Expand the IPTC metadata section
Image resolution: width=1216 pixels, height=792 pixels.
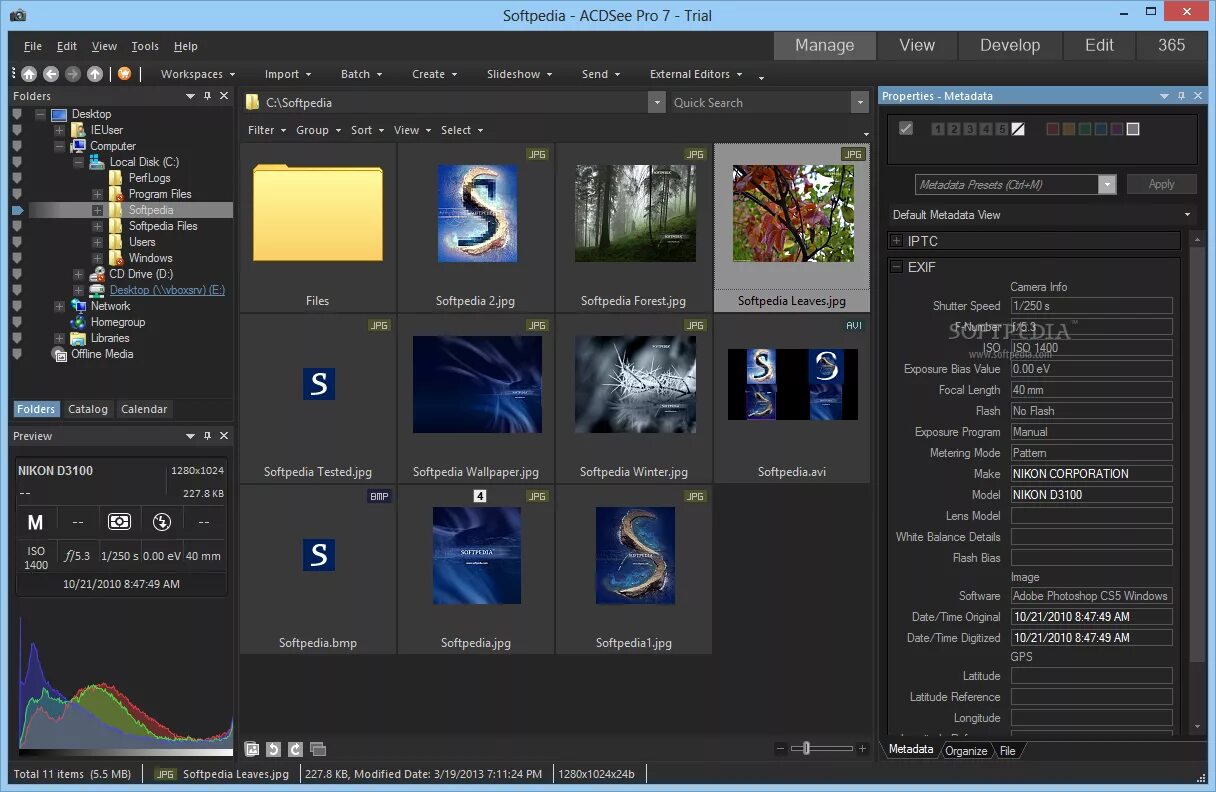pyautogui.click(x=895, y=241)
